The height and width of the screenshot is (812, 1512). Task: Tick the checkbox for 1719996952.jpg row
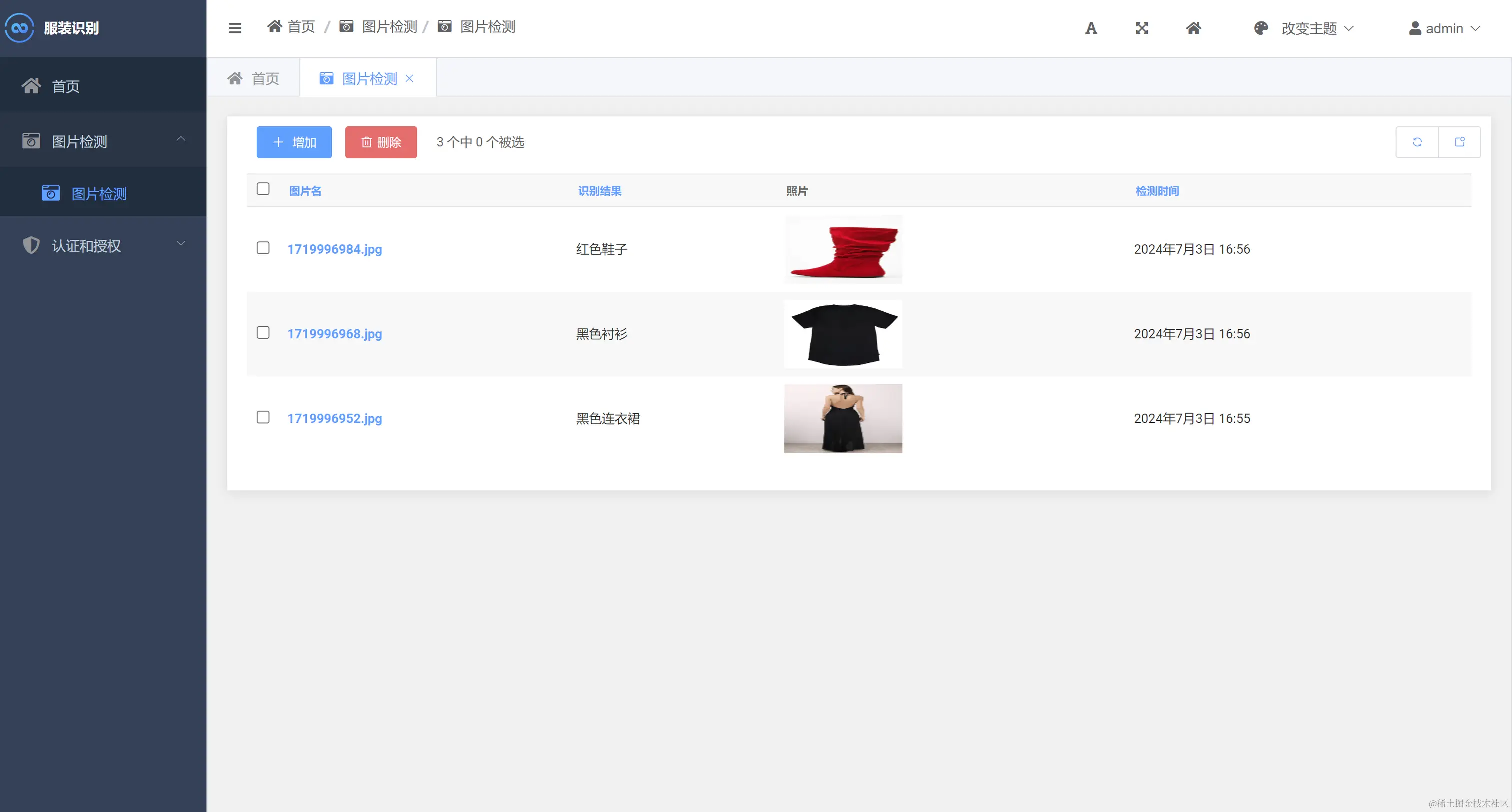[x=263, y=417]
